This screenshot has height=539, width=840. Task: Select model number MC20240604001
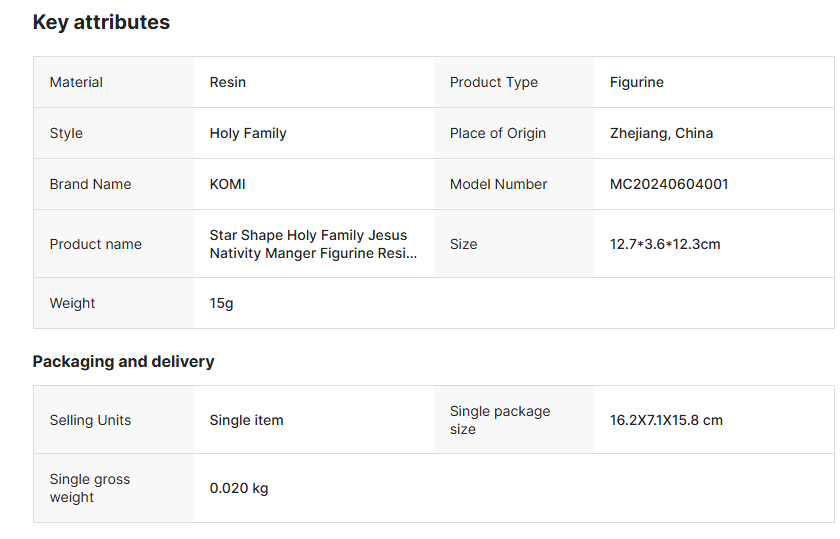tap(669, 184)
